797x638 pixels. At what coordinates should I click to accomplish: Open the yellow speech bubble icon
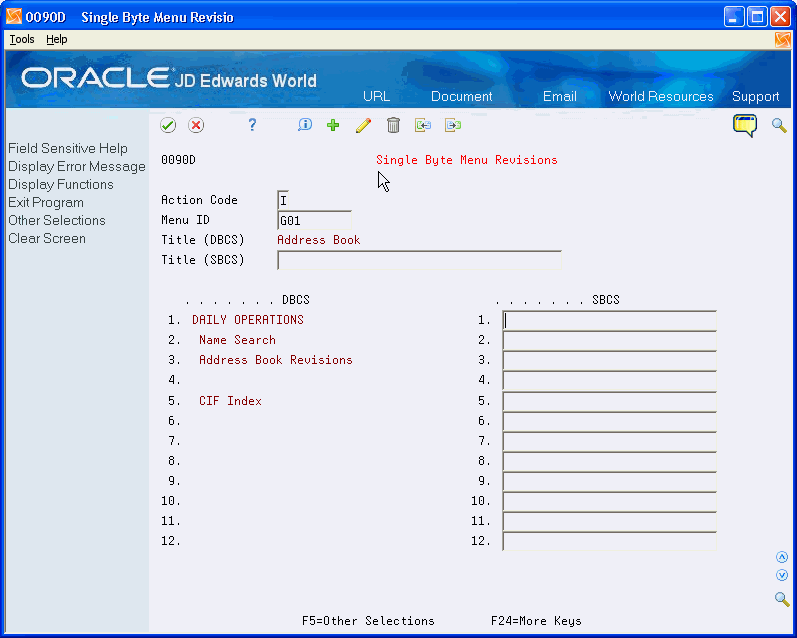[745, 125]
